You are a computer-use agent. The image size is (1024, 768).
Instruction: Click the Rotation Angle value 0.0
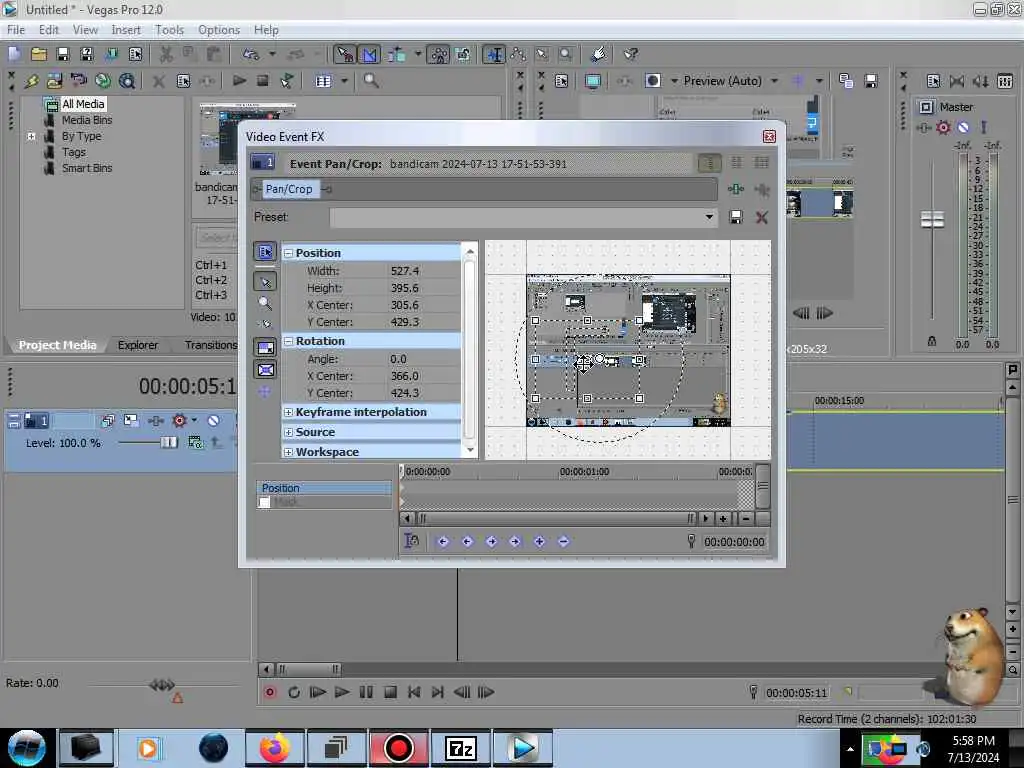[398, 359]
